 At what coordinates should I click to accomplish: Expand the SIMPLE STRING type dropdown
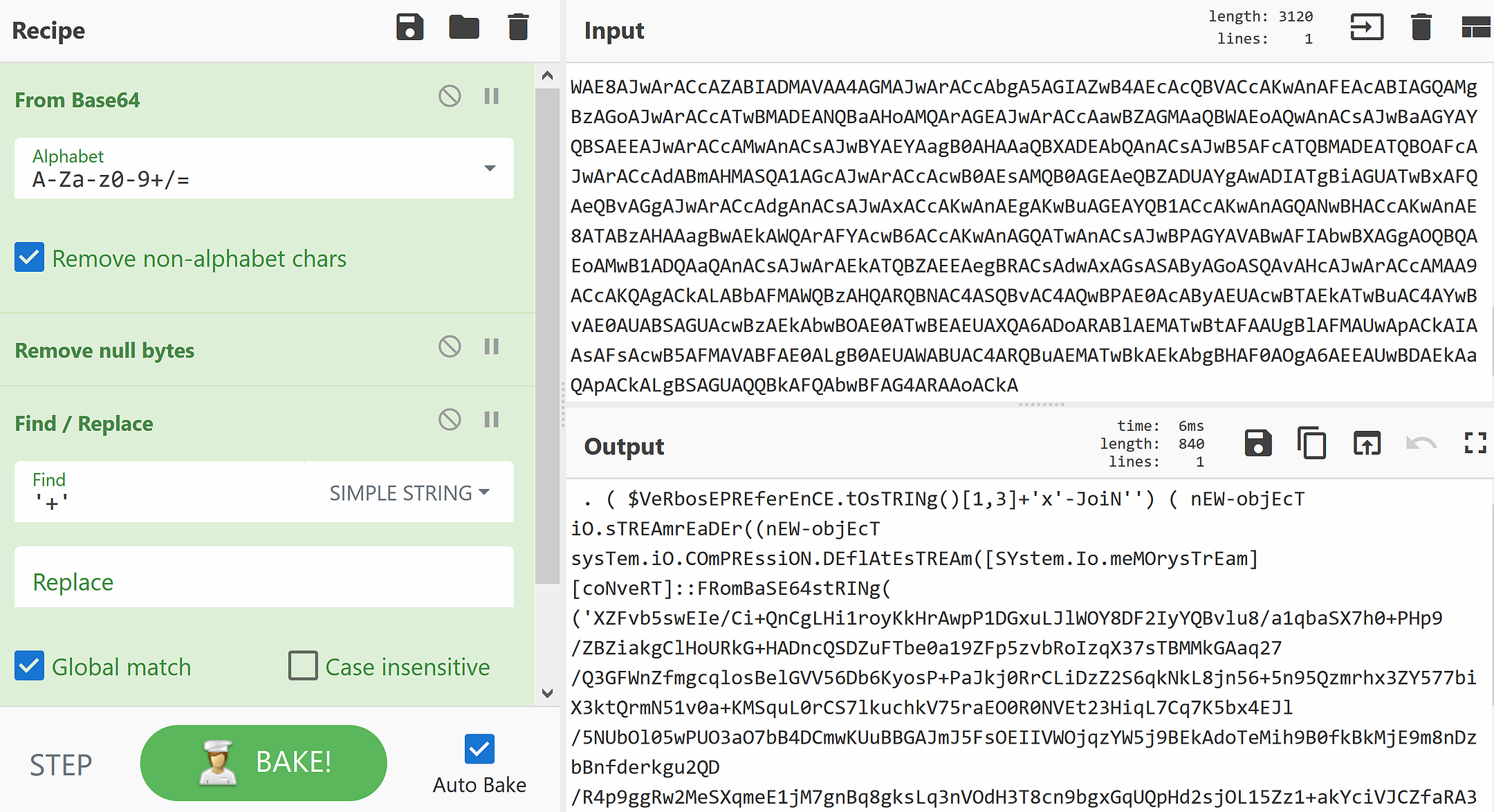[x=409, y=493]
